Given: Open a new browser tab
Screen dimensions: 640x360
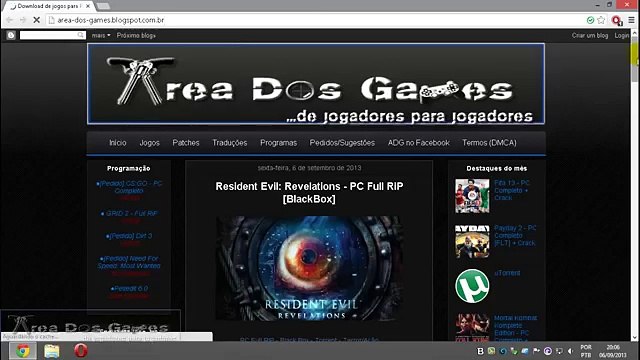Looking at the screenshot, I should coord(103,6).
